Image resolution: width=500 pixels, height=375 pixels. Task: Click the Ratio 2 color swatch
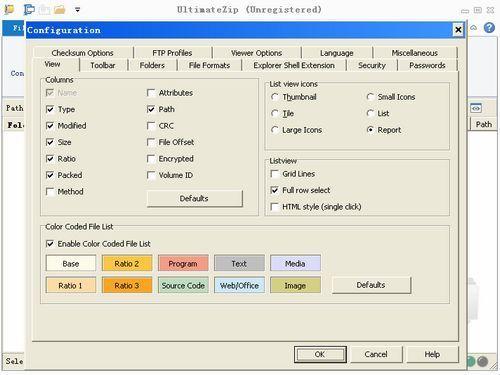pyautogui.click(x=127, y=263)
